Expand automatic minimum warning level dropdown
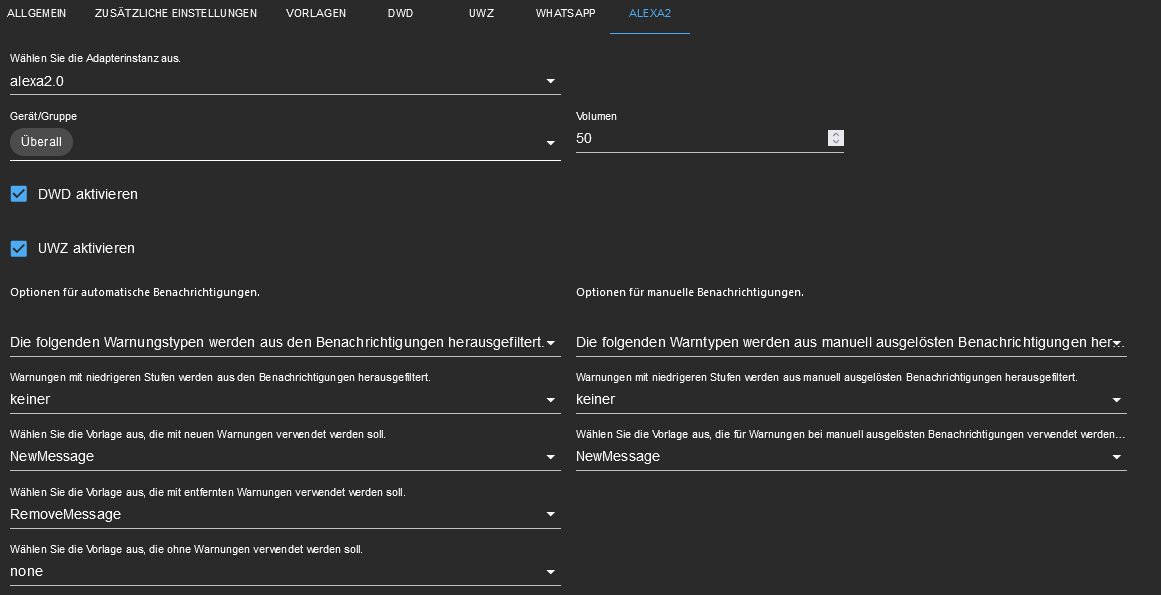The width and height of the screenshot is (1161, 595). click(284, 399)
